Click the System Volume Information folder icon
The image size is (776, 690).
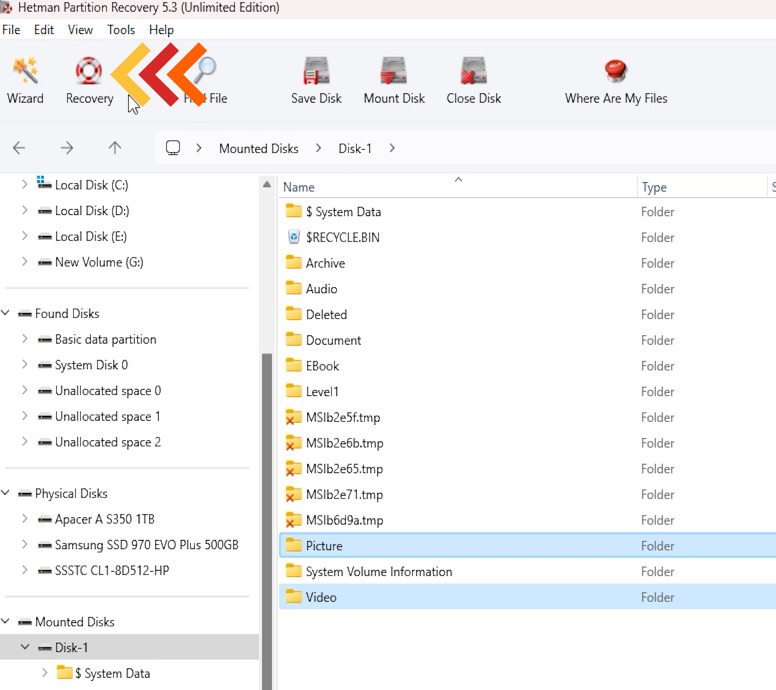[x=293, y=571]
